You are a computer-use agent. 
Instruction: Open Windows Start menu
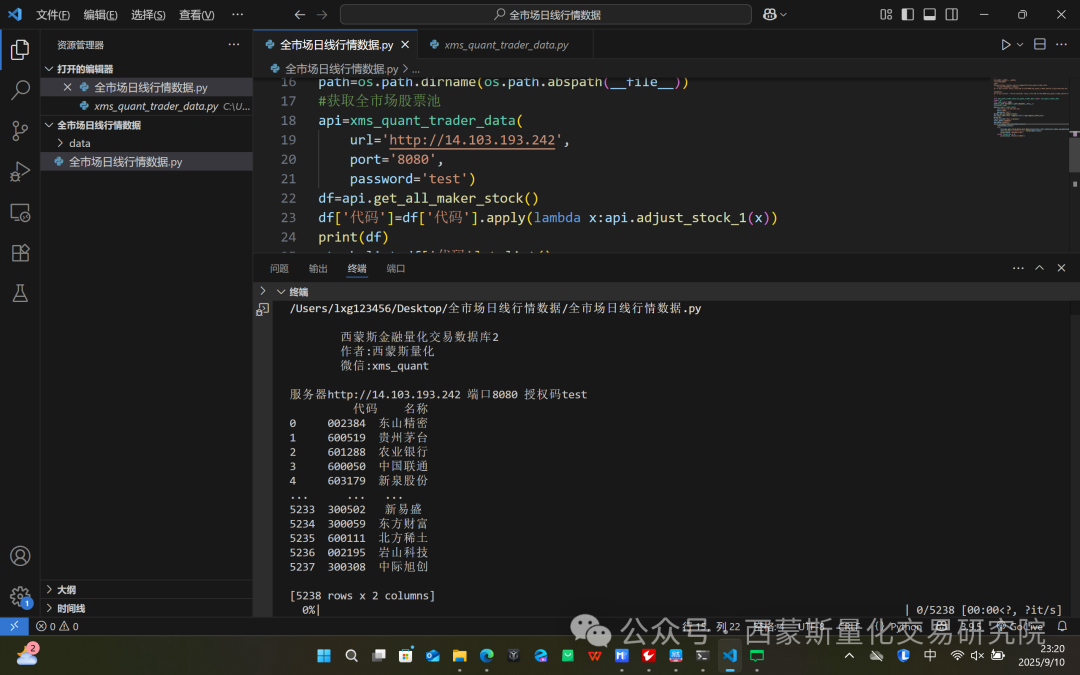(x=324, y=655)
